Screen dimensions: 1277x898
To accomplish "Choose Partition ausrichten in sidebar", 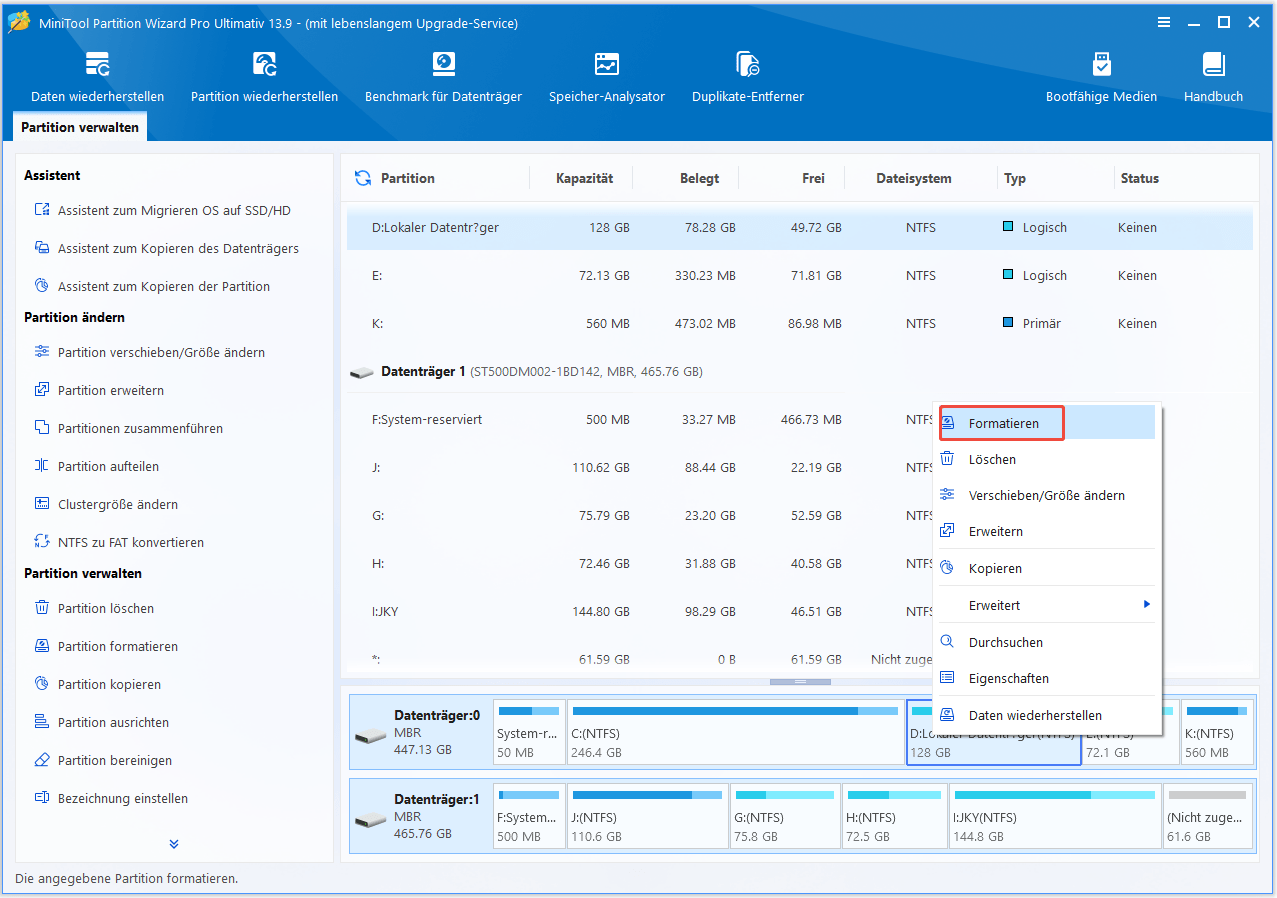I will (x=101, y=722).
